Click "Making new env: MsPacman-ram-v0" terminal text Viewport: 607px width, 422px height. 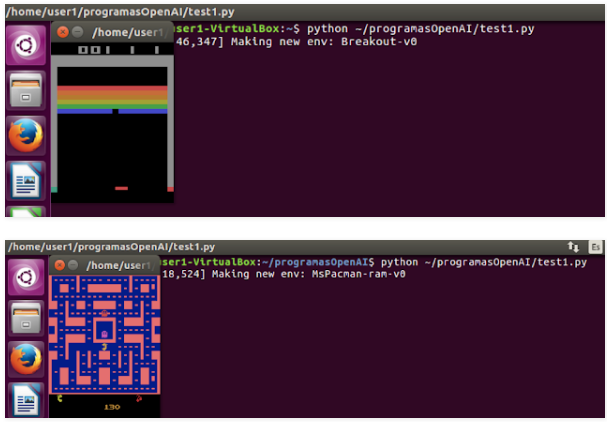309,274
